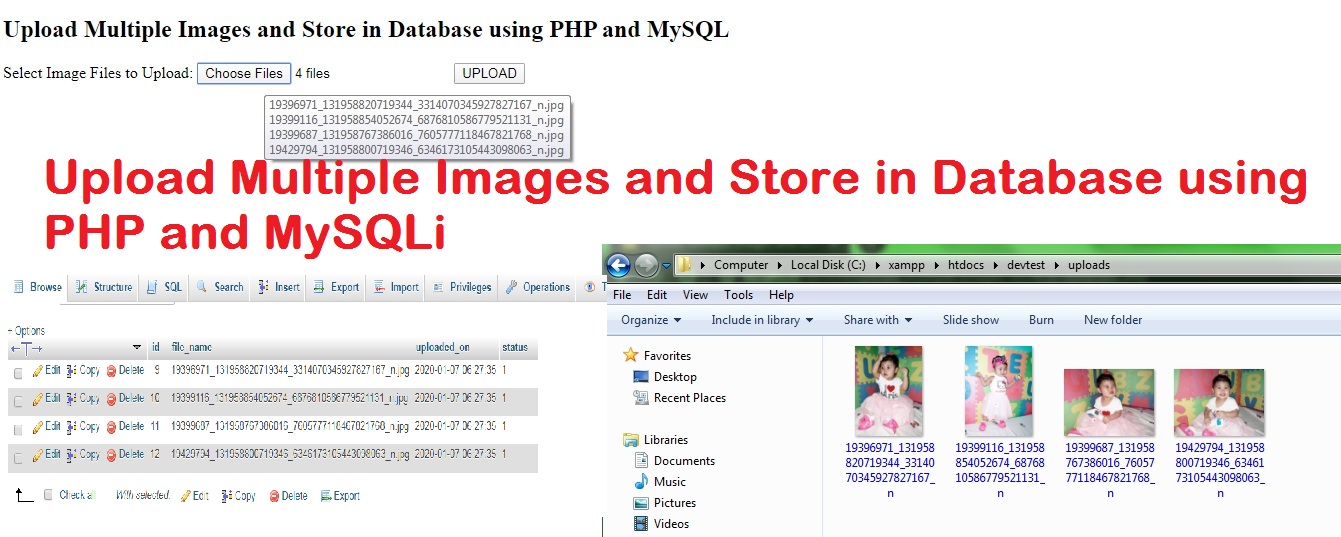Open the Import tab

click(x=396, y=287)
